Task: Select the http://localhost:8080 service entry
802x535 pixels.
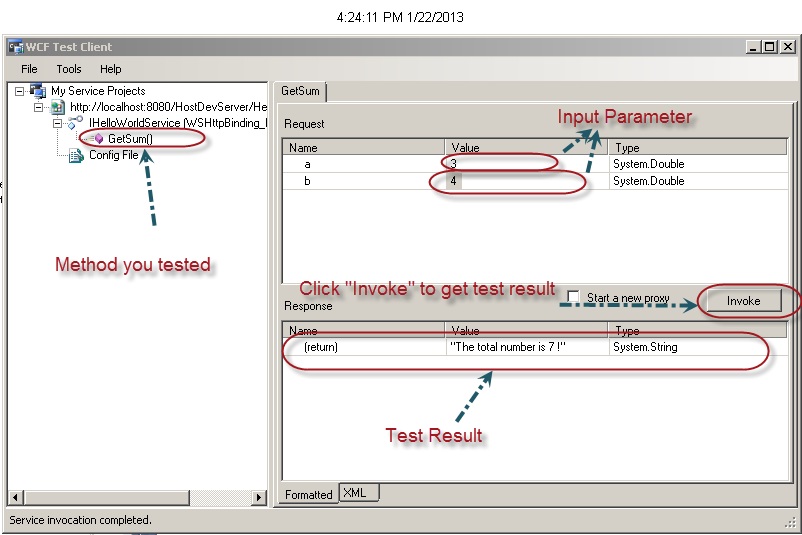Action: click(x=168, y=107)
